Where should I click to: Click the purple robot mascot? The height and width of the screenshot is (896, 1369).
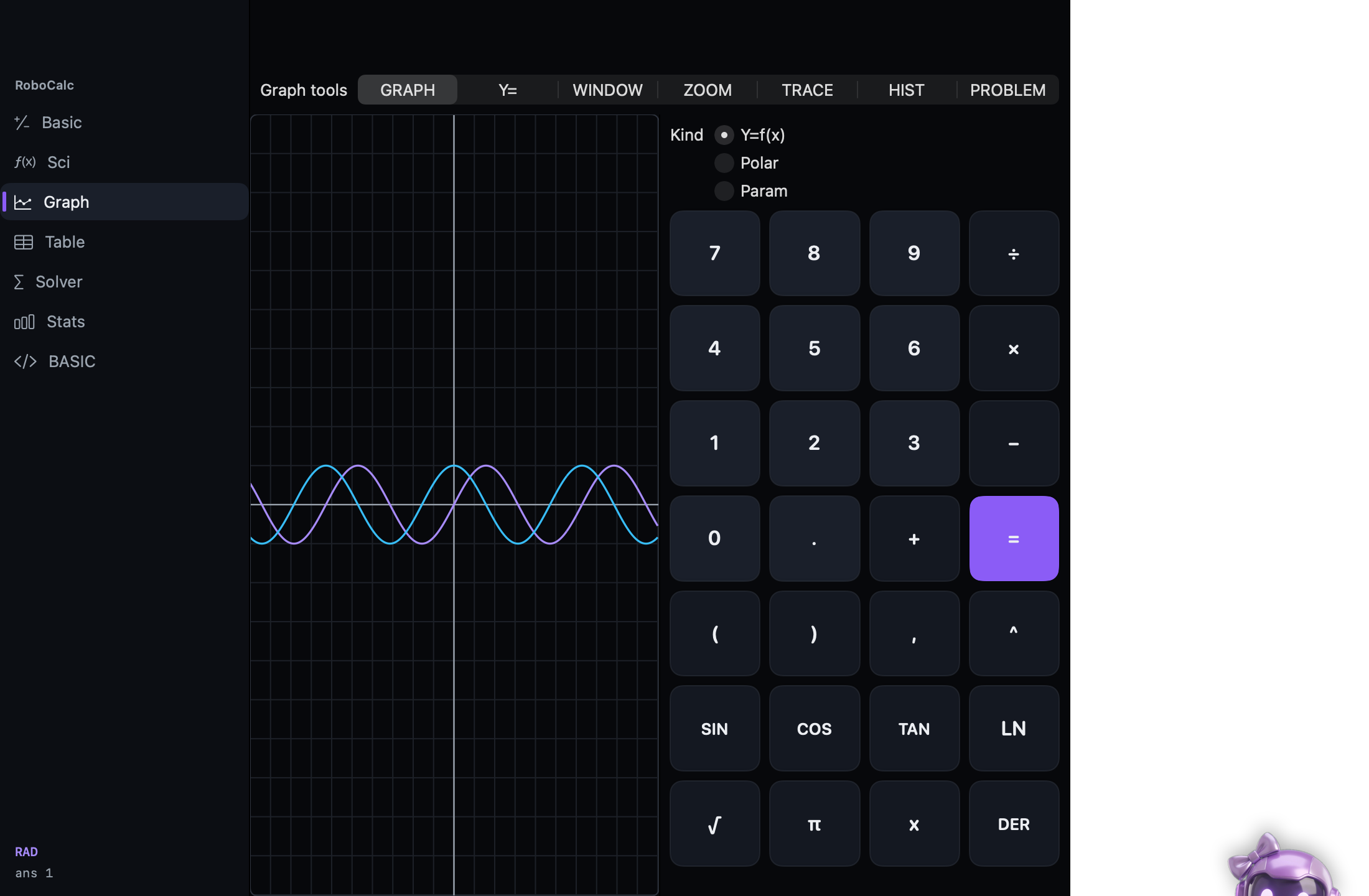(x=1283, y=865)
